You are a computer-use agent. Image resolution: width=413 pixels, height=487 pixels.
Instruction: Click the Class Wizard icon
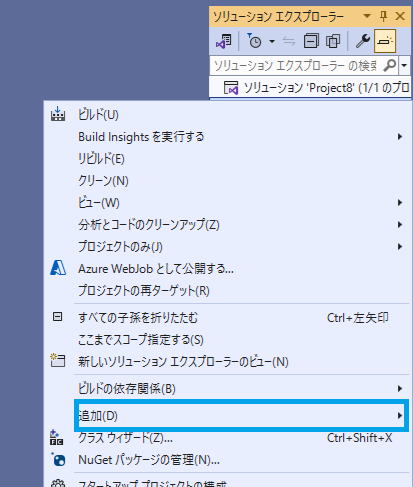click(57, 438)
